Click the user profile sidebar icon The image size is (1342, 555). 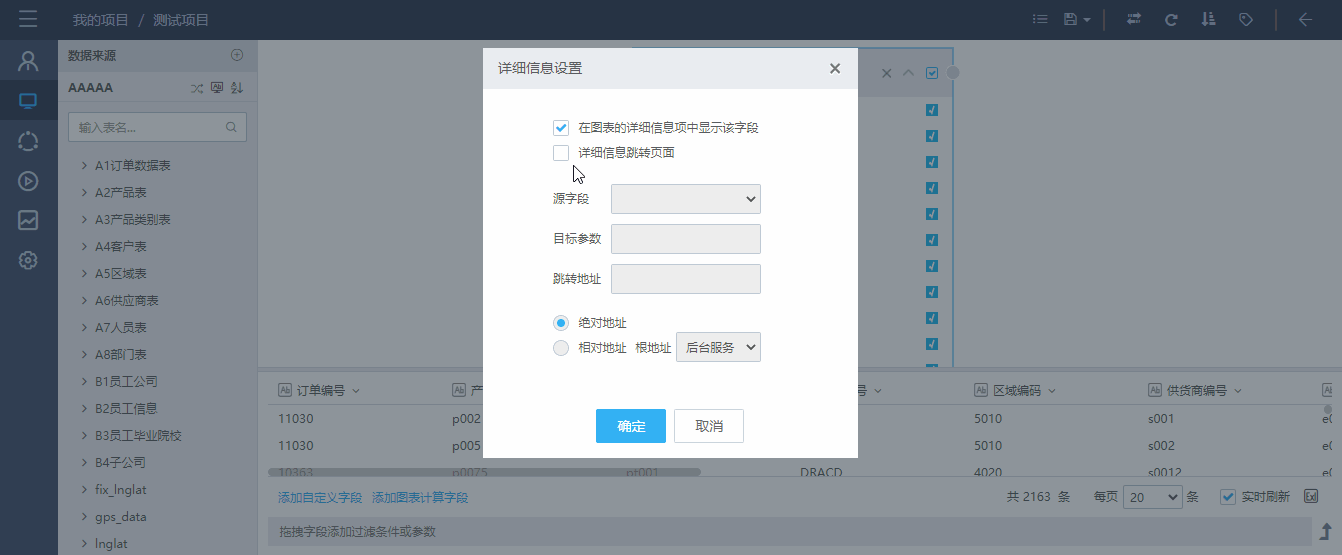28,61
